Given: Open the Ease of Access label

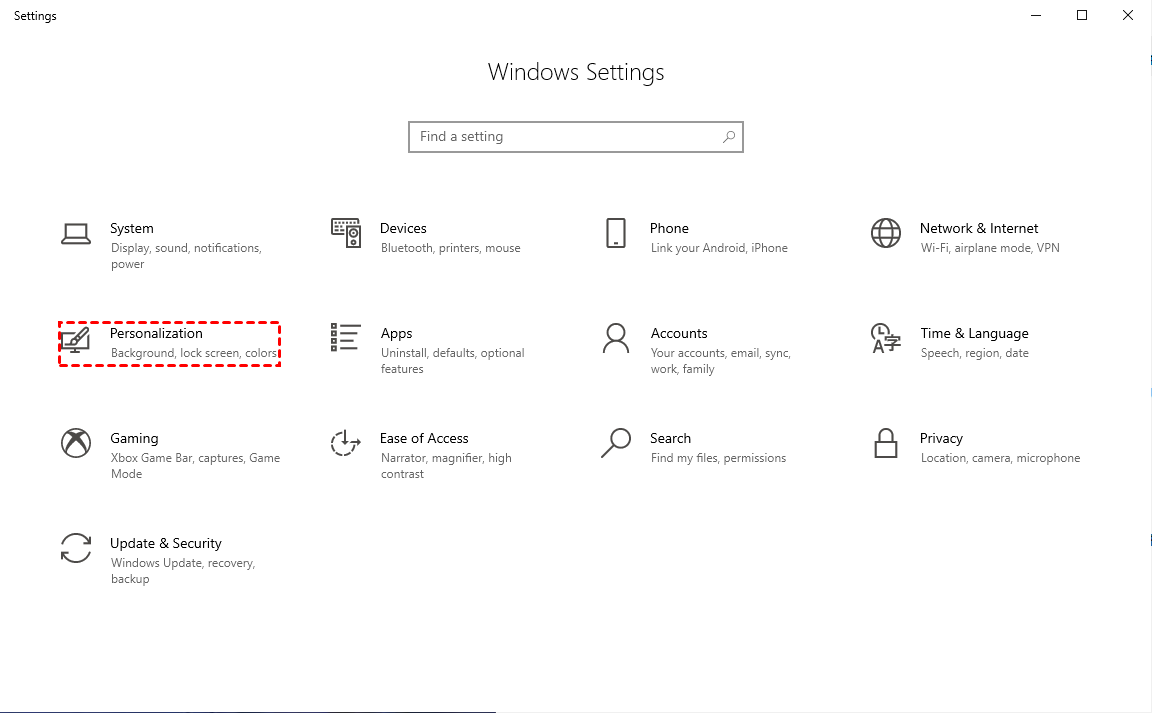Looking at the screenshot, I should click(424, 438).
